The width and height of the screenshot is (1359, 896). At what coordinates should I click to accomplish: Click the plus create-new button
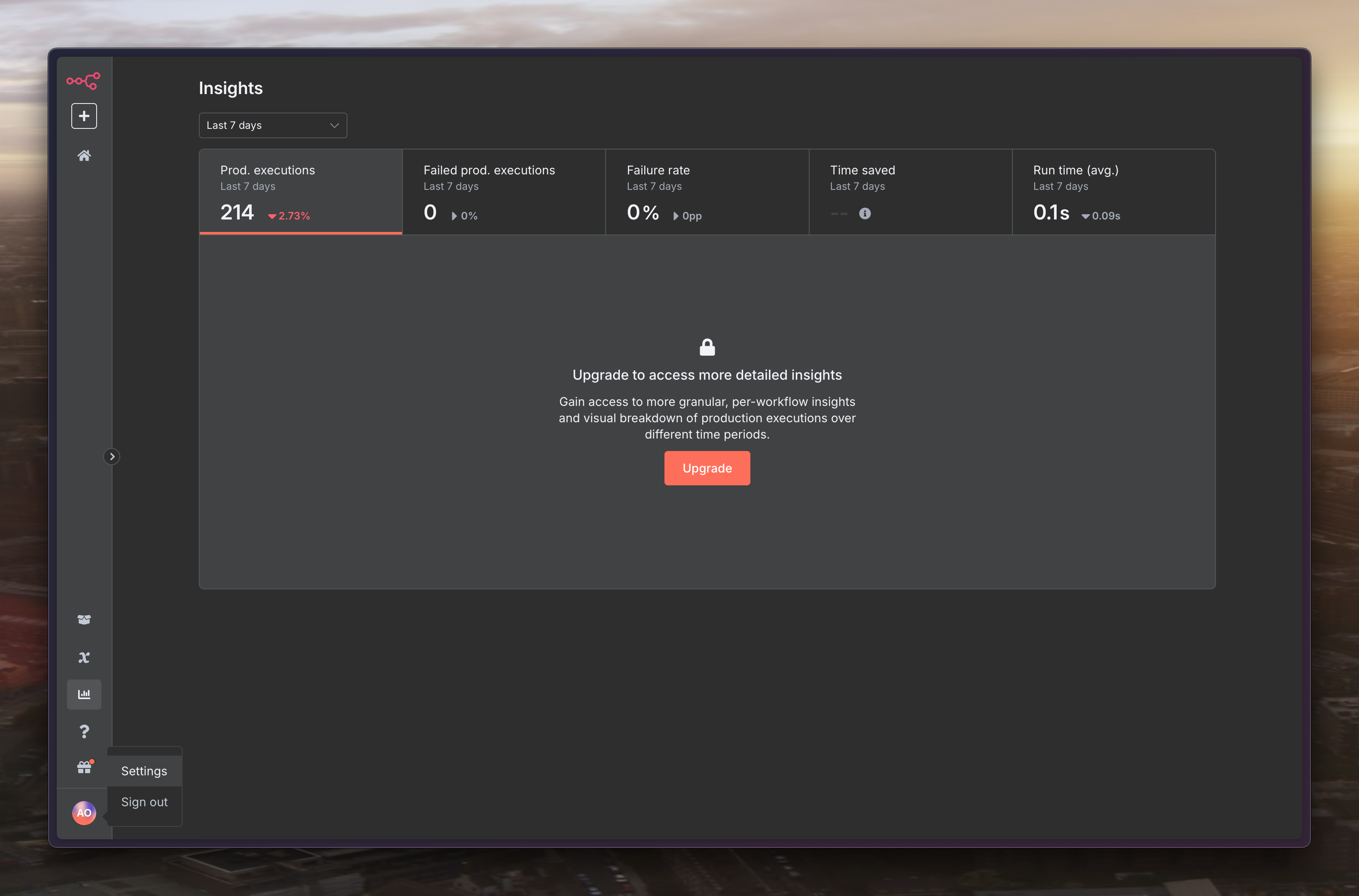click(84, 116)
